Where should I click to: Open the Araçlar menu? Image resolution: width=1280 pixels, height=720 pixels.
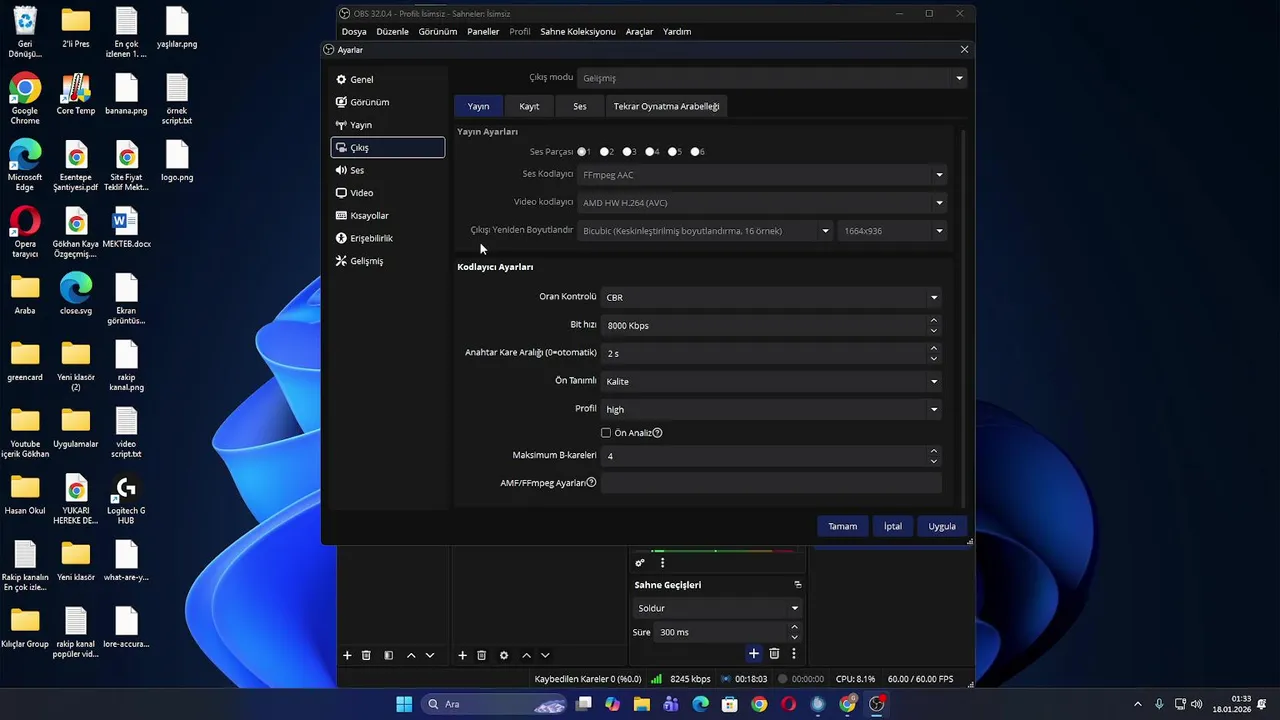point(639,31)
